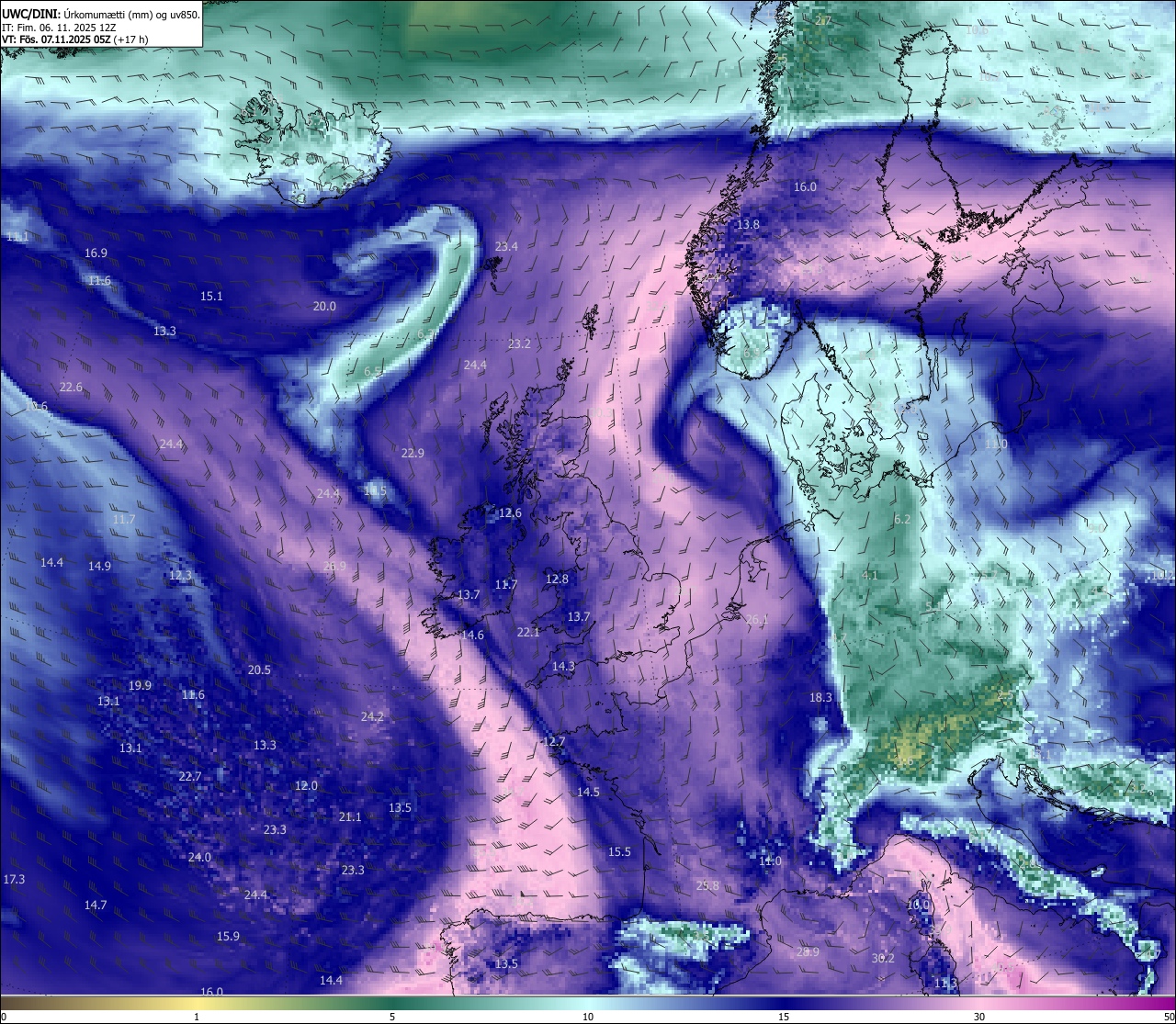Click the map value 18.5
1176x1024 pixels.
375,491
